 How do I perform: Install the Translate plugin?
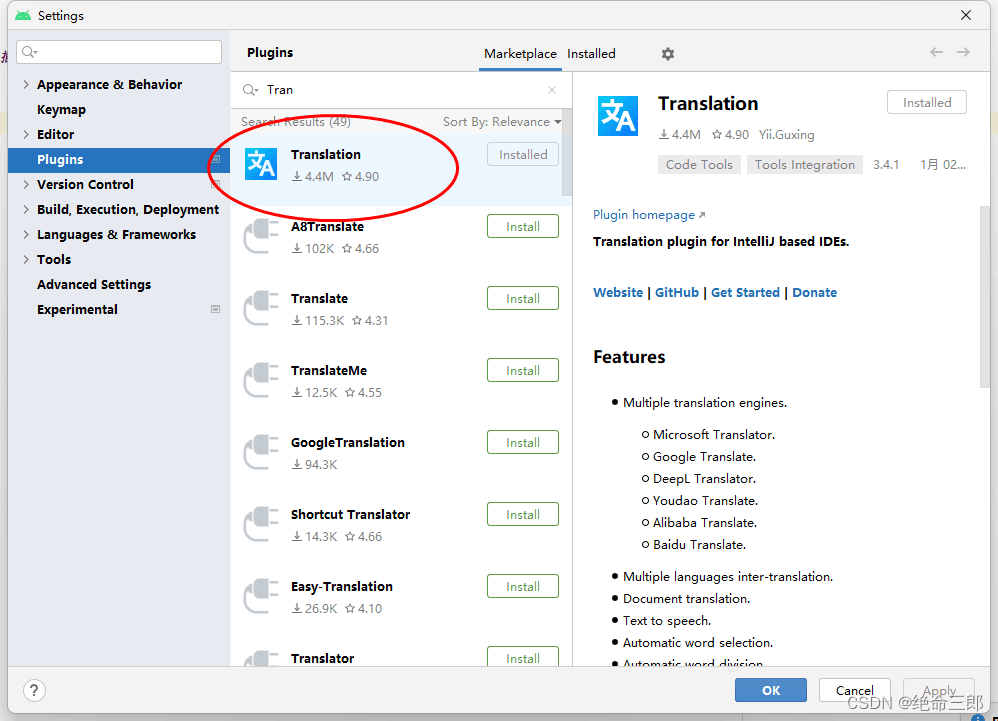(x=523, y=298)
